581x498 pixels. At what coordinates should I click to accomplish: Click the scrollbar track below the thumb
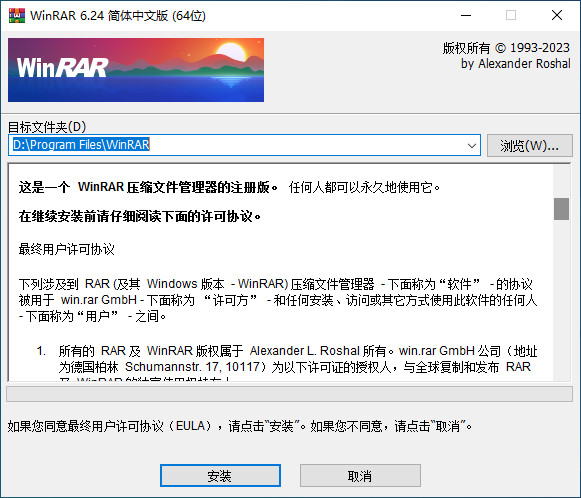(x=561, y=300)
